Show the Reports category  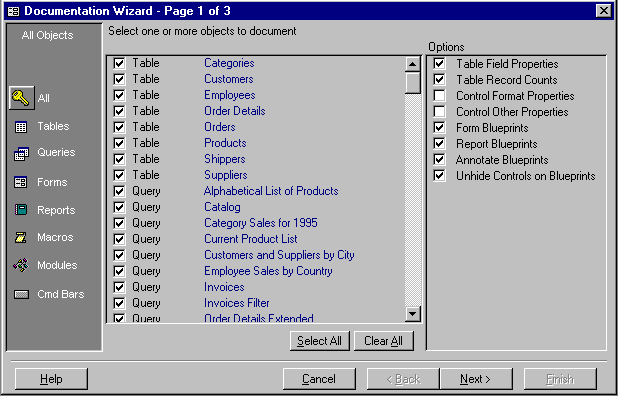(x=56, y=210)
